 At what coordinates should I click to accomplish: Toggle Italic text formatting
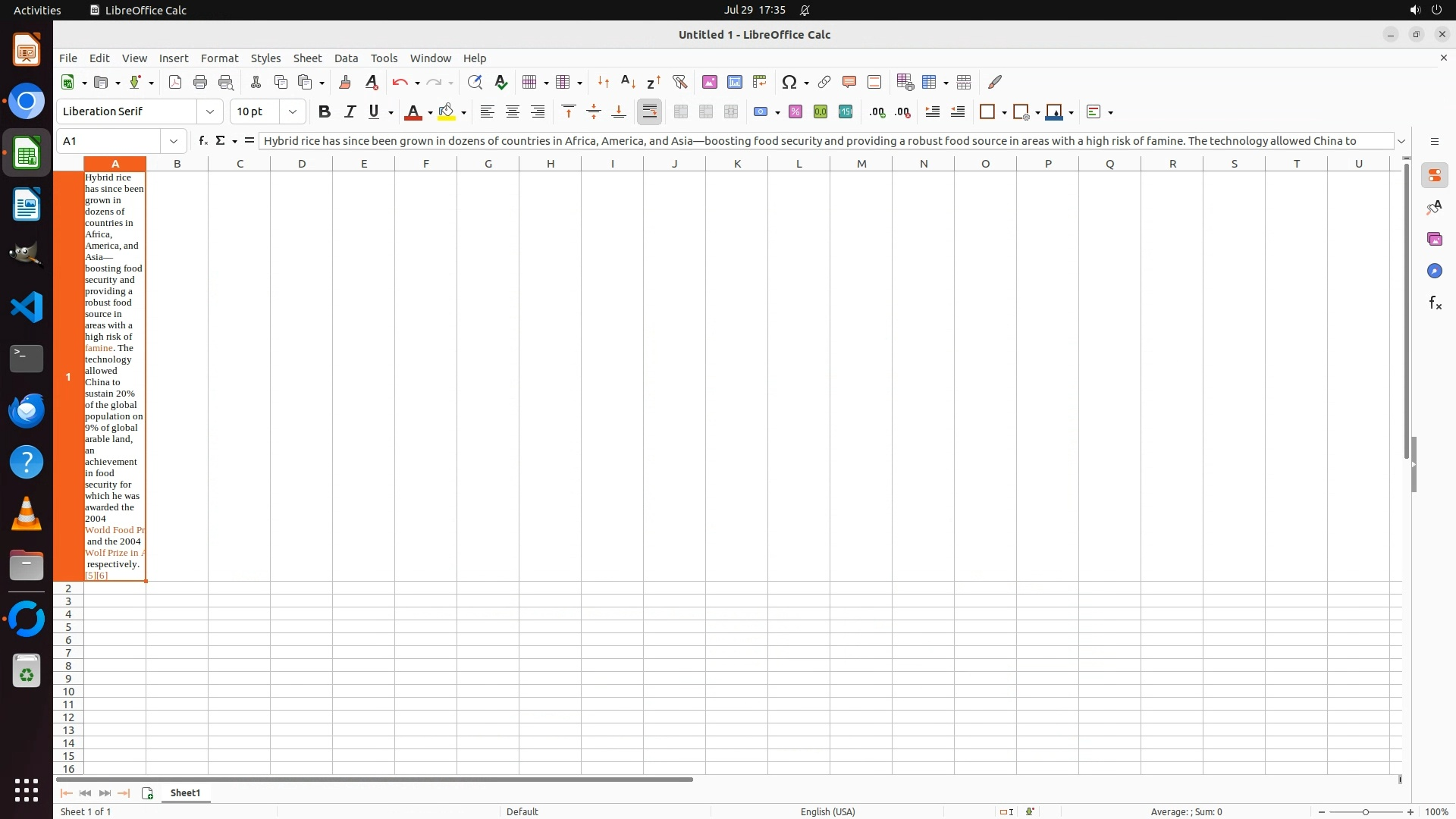point(350,112)
